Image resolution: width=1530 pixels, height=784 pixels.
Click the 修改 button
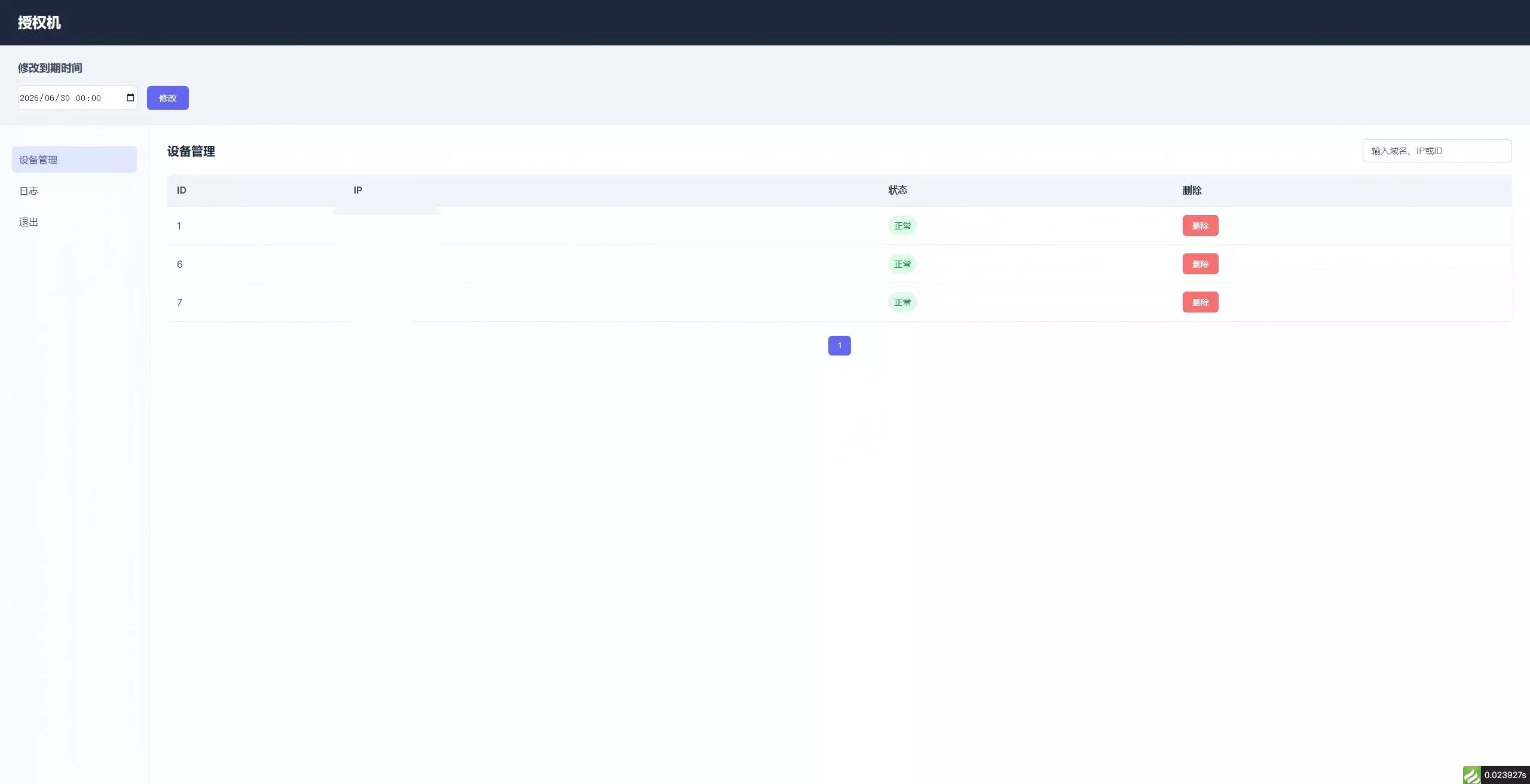(168, 98)
